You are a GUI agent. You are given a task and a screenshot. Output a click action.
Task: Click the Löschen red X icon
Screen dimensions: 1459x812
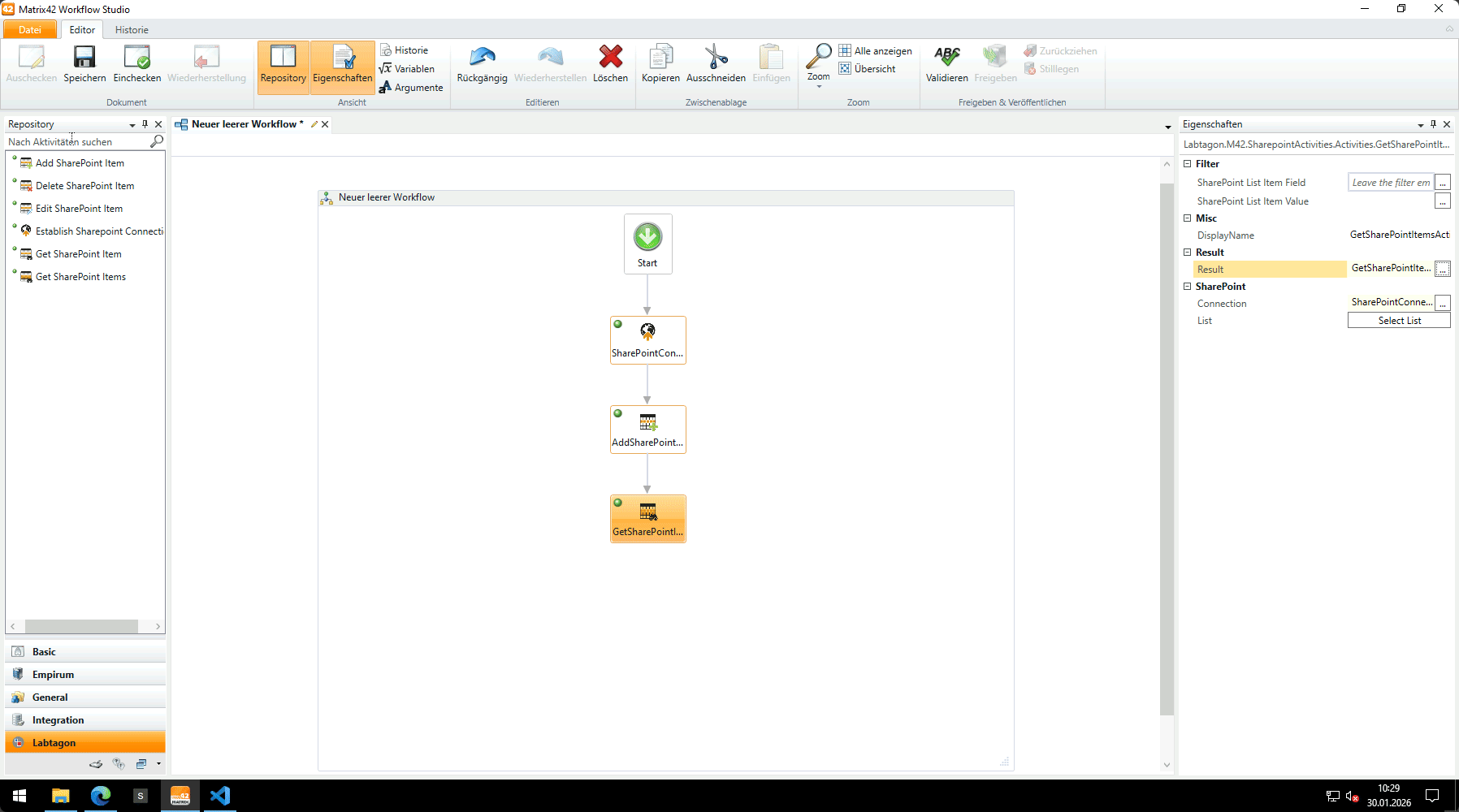(610, 58)
